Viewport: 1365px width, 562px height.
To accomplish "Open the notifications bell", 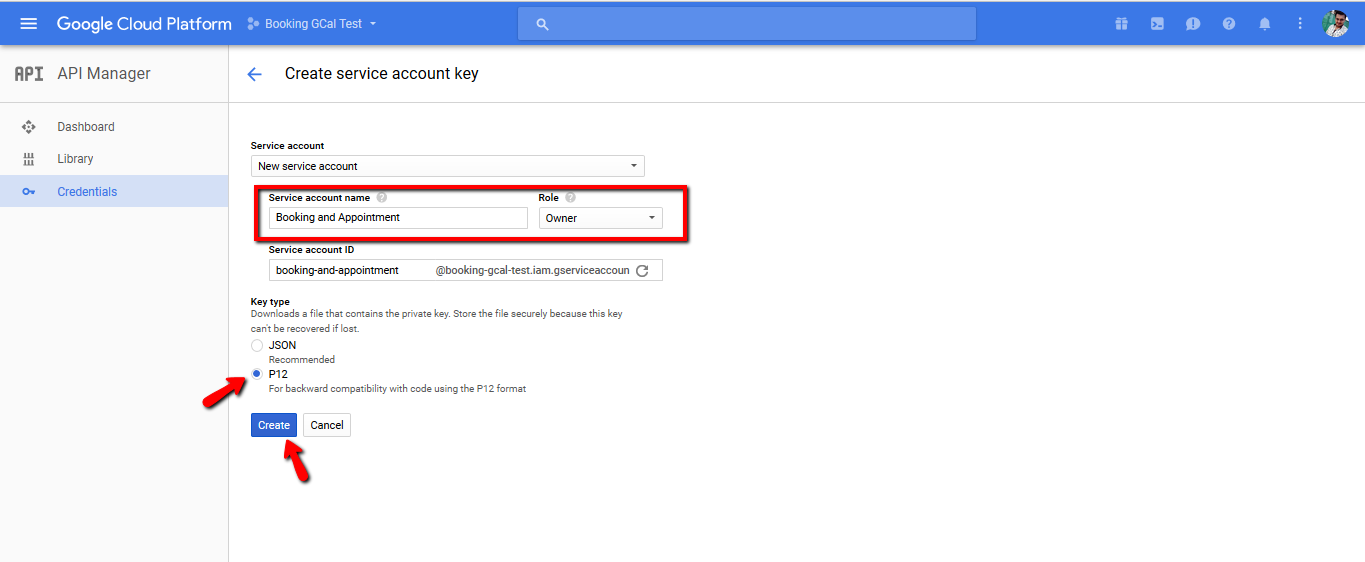I will click(1265, 24).
